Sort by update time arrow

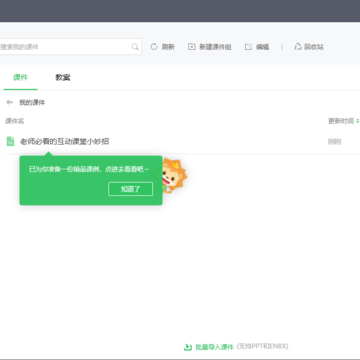click(358, 121)
